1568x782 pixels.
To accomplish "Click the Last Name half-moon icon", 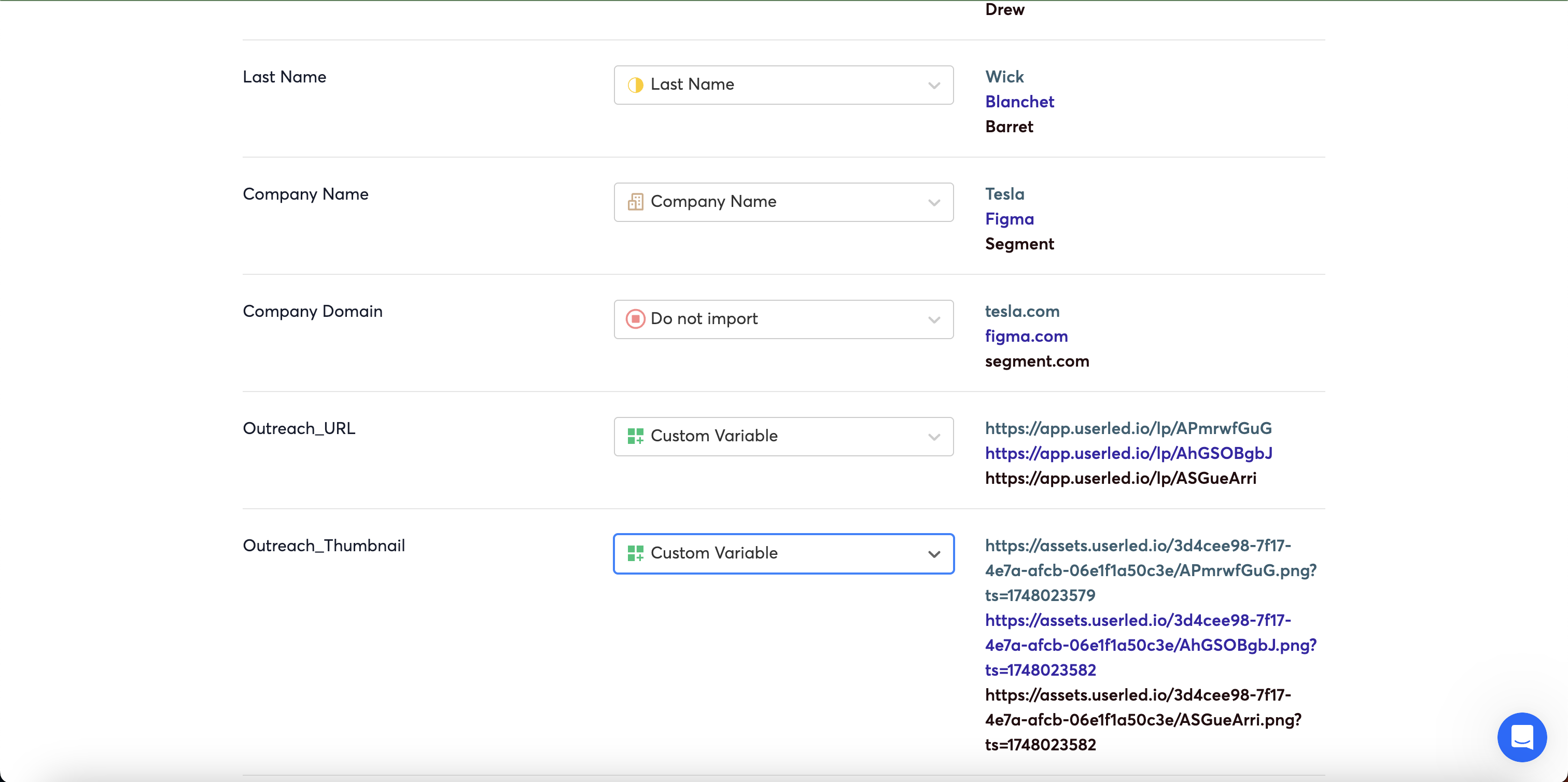I will click(635, 85).
